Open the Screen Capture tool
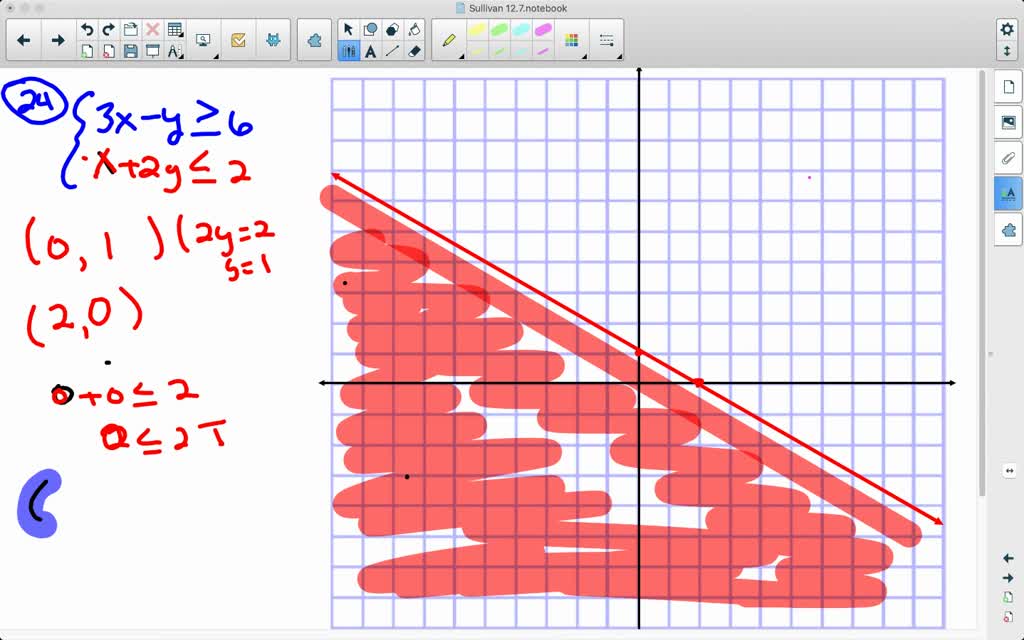Screen dimensions: 1024x640 (x=203, y=38)
